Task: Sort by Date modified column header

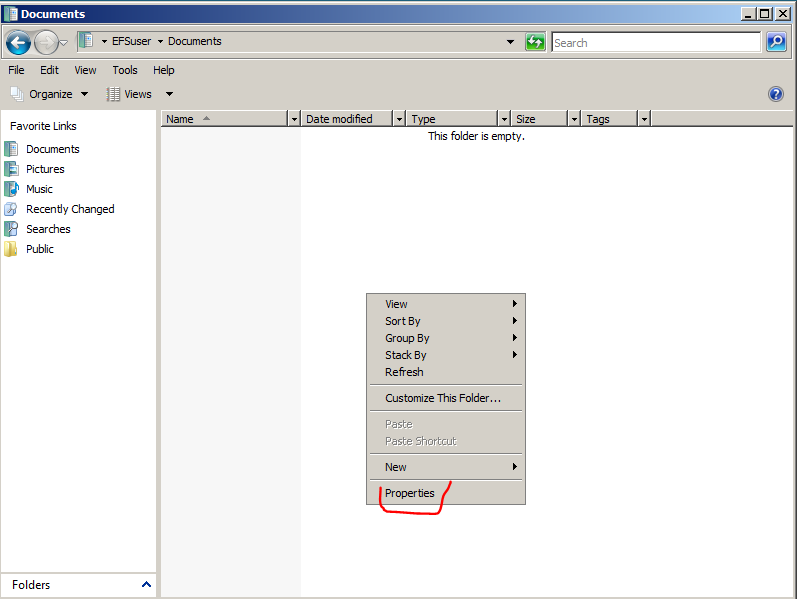Action: click(x=347, y=119)
